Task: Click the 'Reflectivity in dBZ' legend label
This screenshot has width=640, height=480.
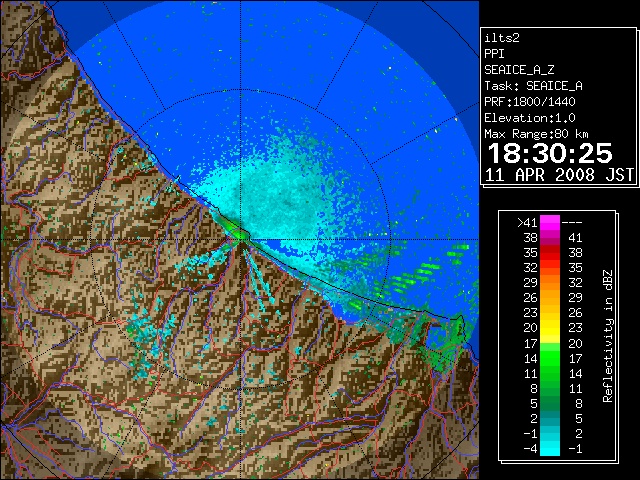Action: tap(608, 336)
